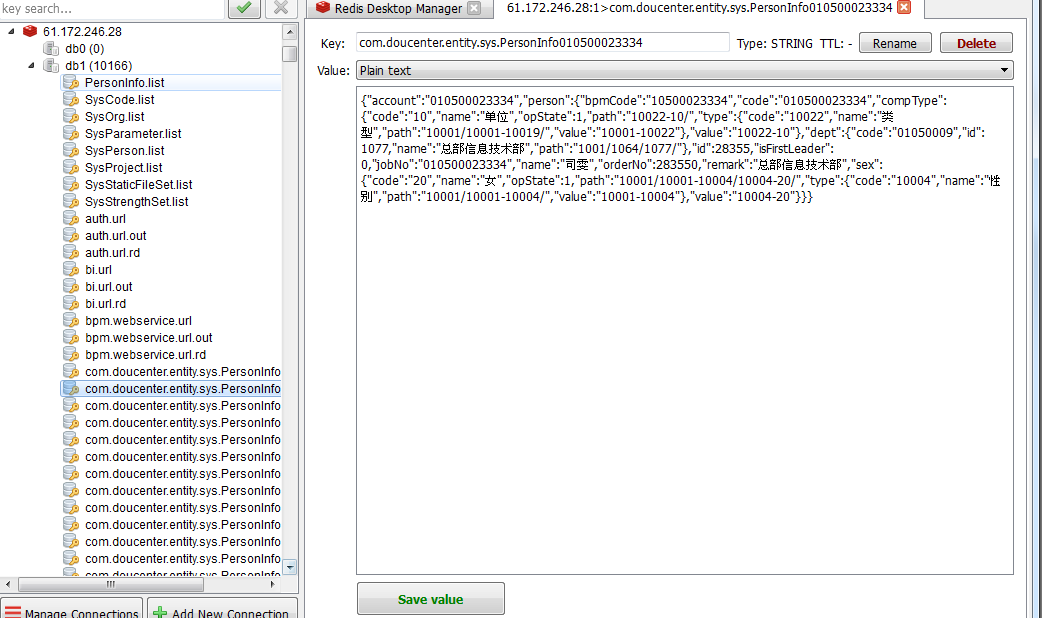Click key icon beside SysOrg.list
Screen dimensions: 1042x618
click(x=71, y=117)
